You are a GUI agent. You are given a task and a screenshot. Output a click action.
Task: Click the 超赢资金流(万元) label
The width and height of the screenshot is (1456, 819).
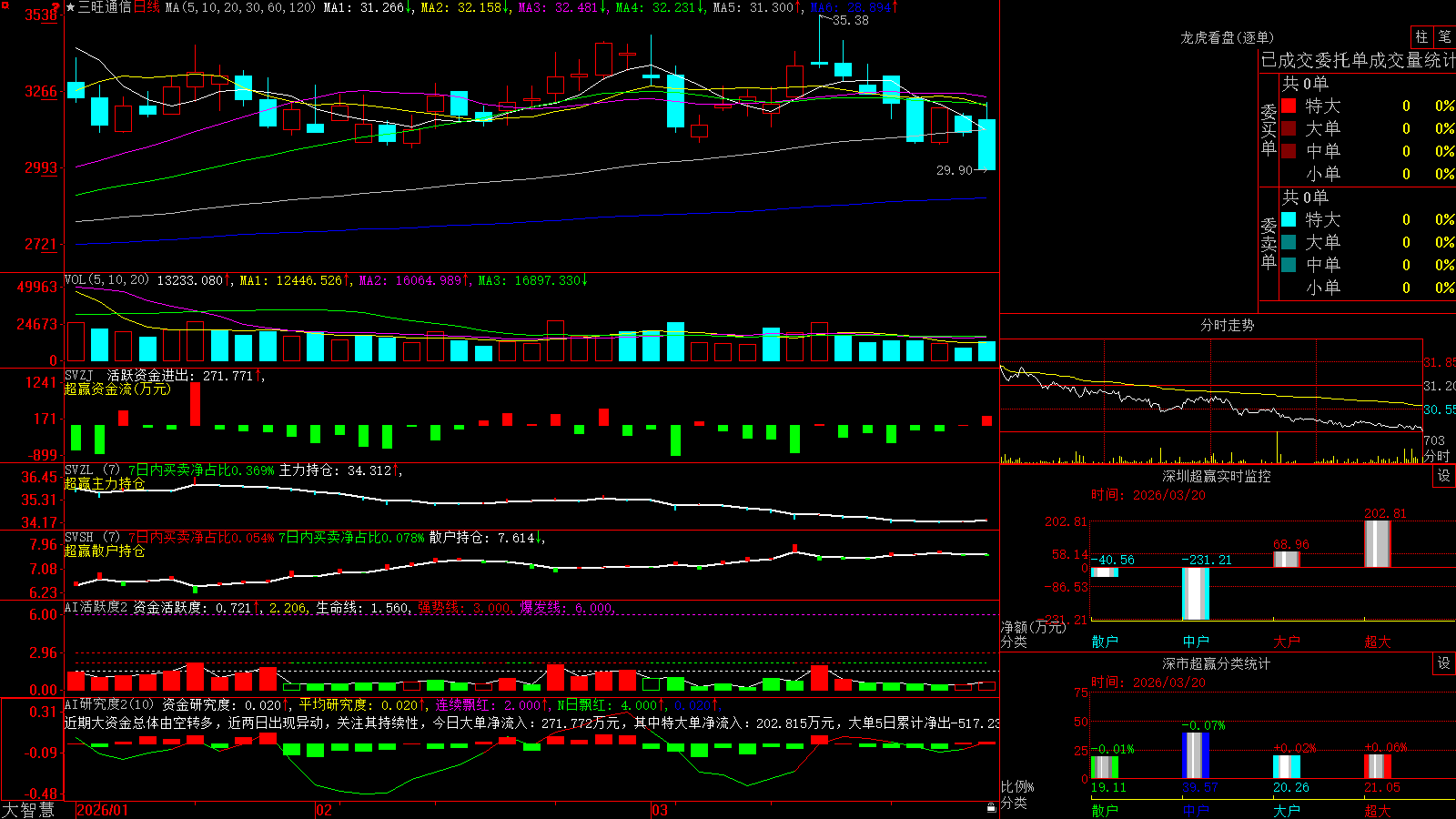(117, 389)
